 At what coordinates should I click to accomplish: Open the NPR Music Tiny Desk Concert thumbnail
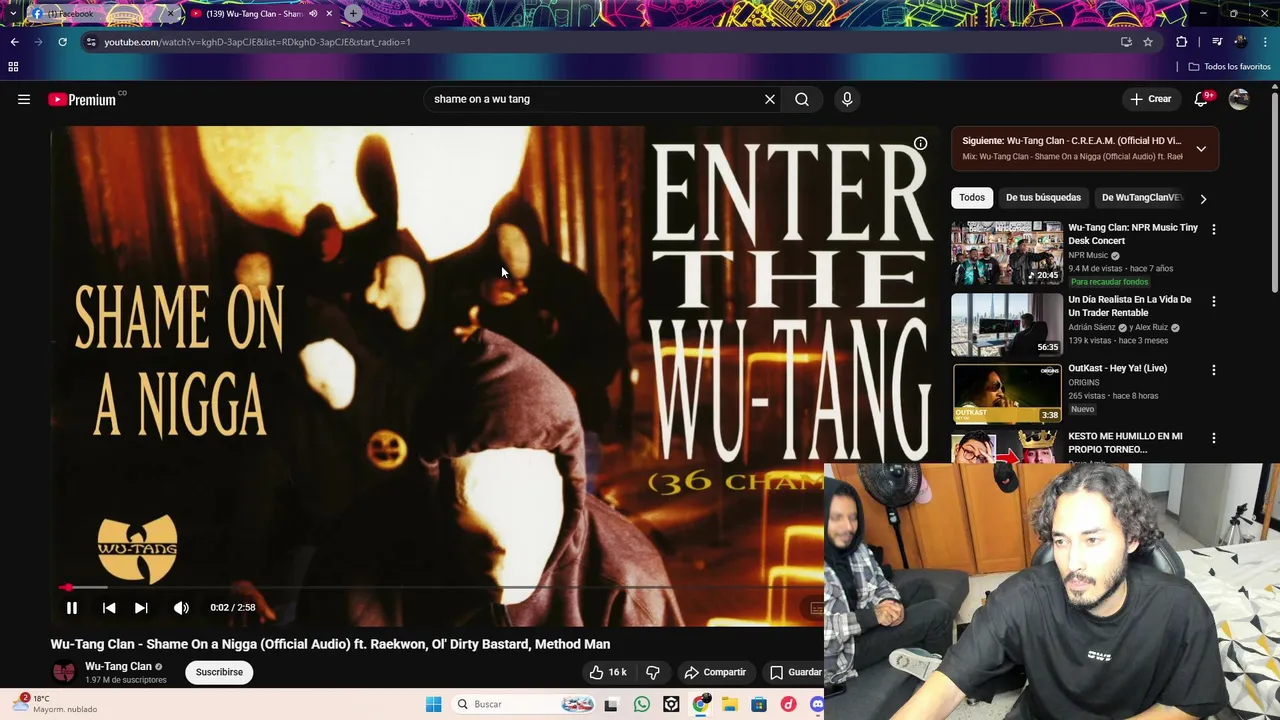(1006, 253)
